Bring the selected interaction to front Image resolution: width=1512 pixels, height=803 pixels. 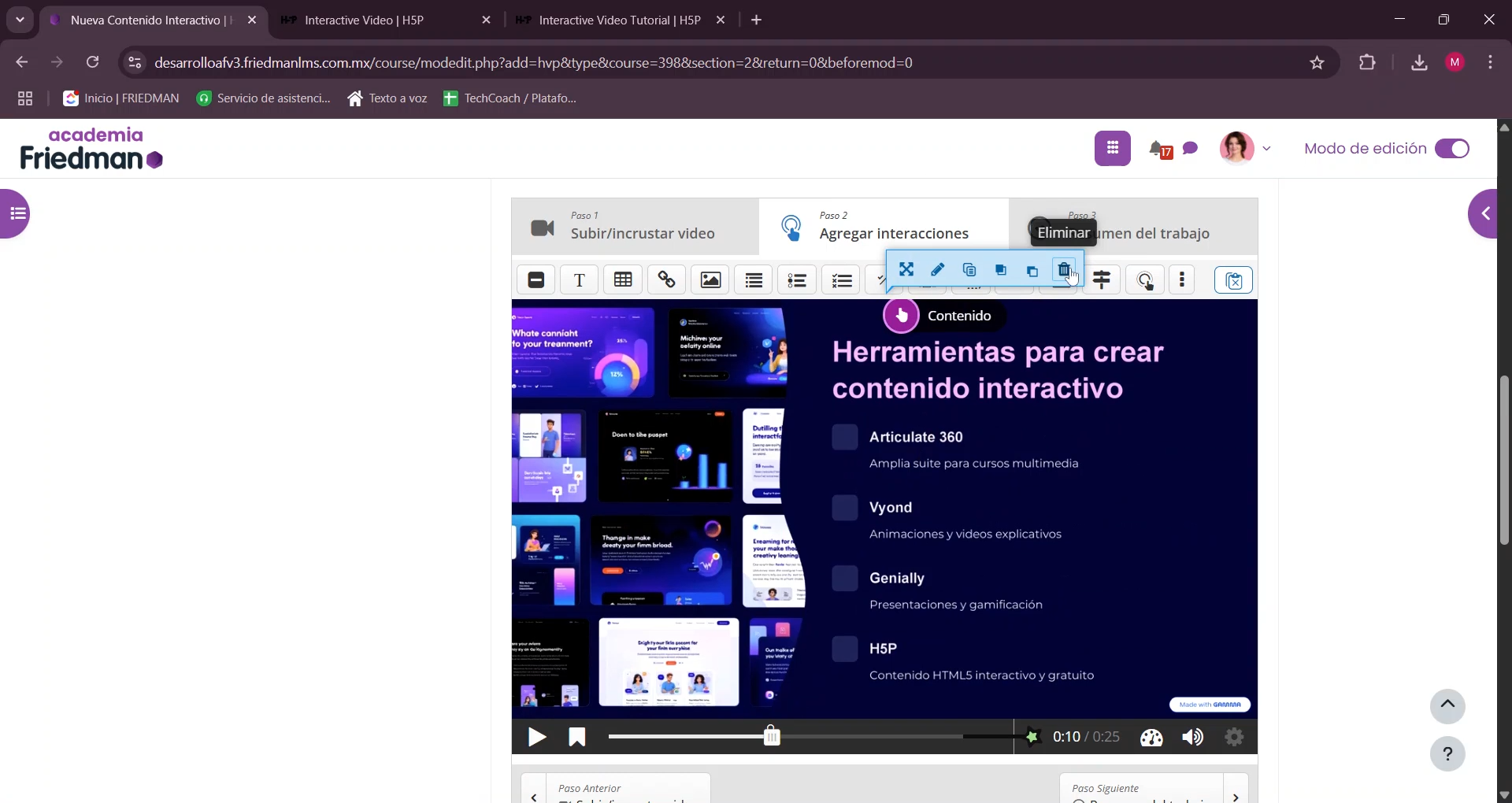pyautogui.click(x=1001, y=271)
